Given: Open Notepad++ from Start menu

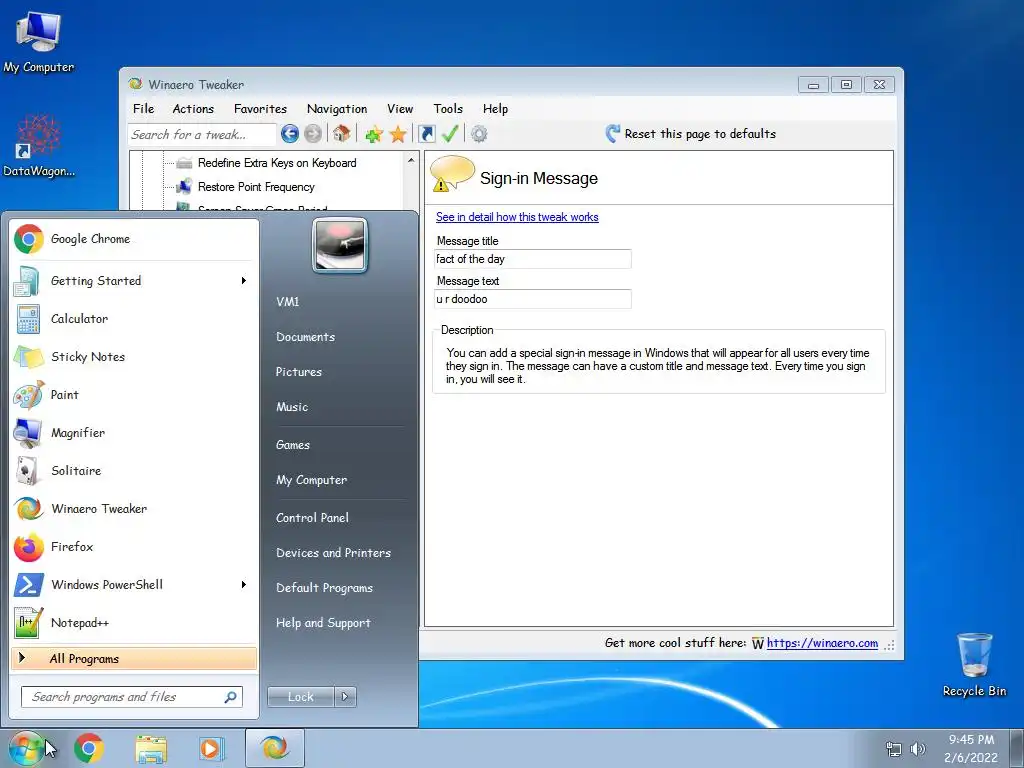Looking at the screenshot, I should pos(133,622).
